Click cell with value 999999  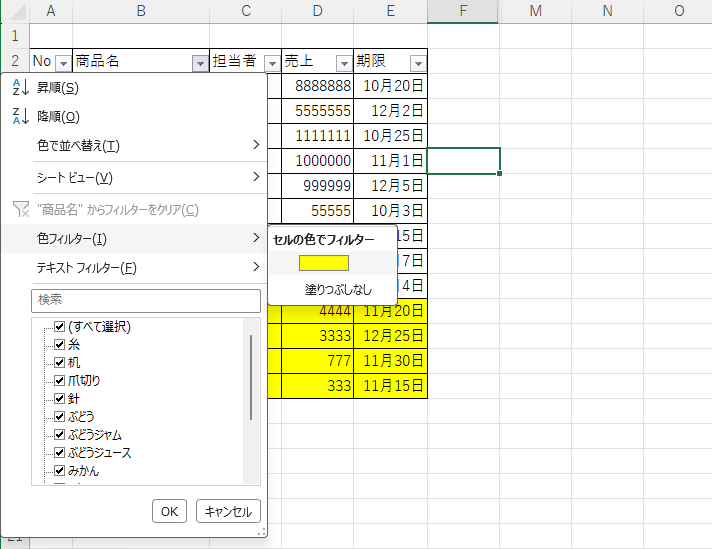pyautogui.click(x=317, y=186)
